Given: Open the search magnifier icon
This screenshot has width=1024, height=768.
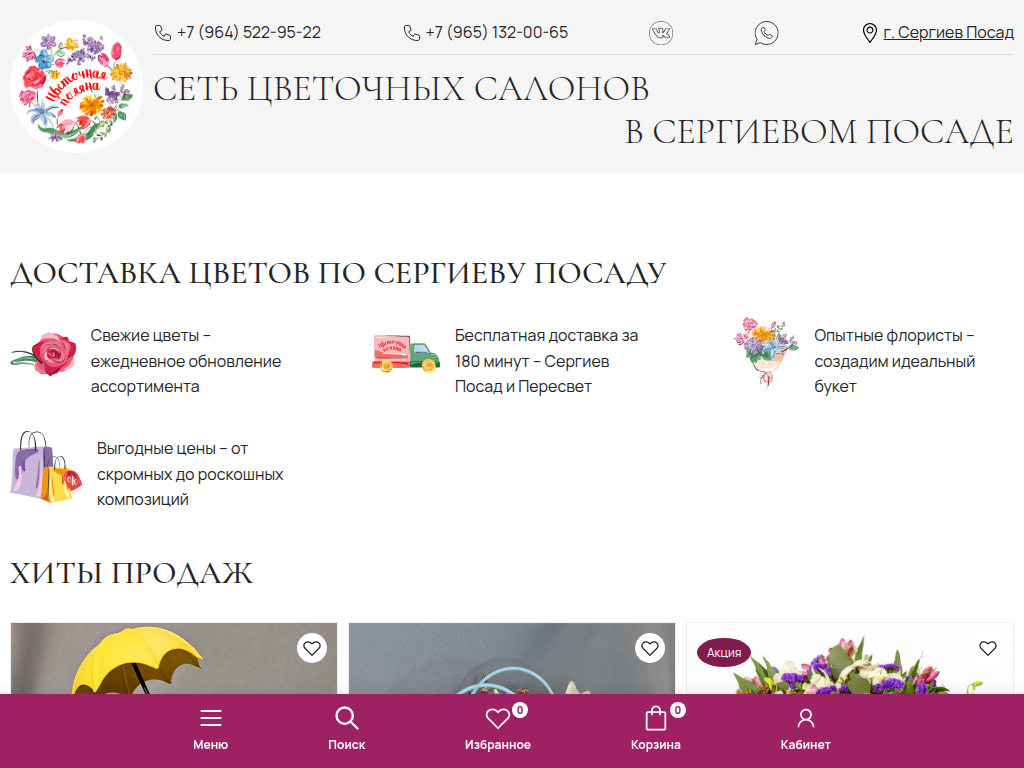Looking at the screenshot, I should pos(347,717).
